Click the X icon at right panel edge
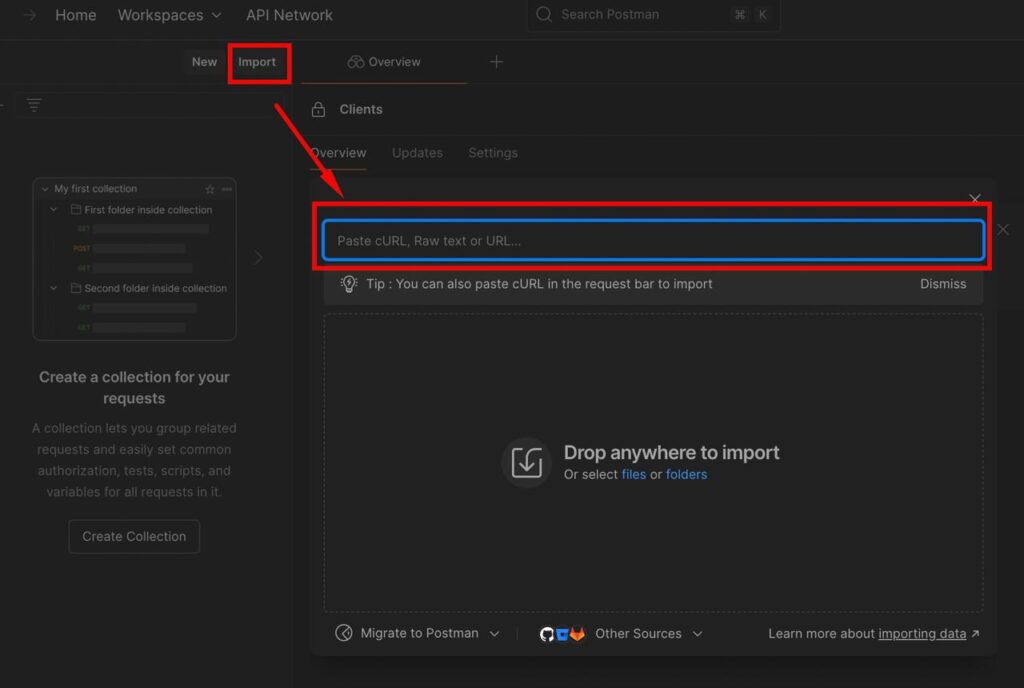Screen dimensions: 1024x688 (1002, 230)
